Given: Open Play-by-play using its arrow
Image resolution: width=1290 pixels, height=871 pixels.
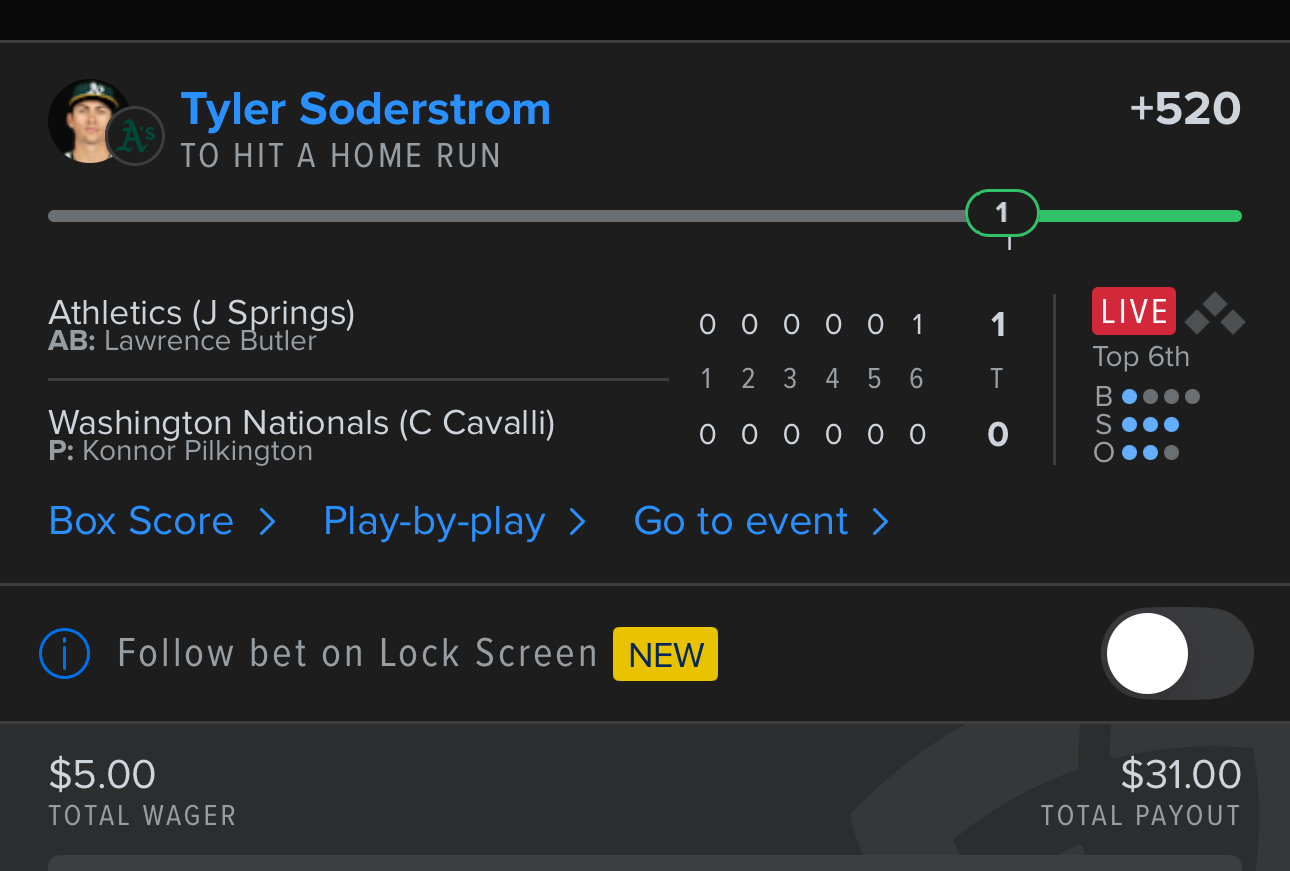Looking at the screenshot, I should tap(577, 522).
